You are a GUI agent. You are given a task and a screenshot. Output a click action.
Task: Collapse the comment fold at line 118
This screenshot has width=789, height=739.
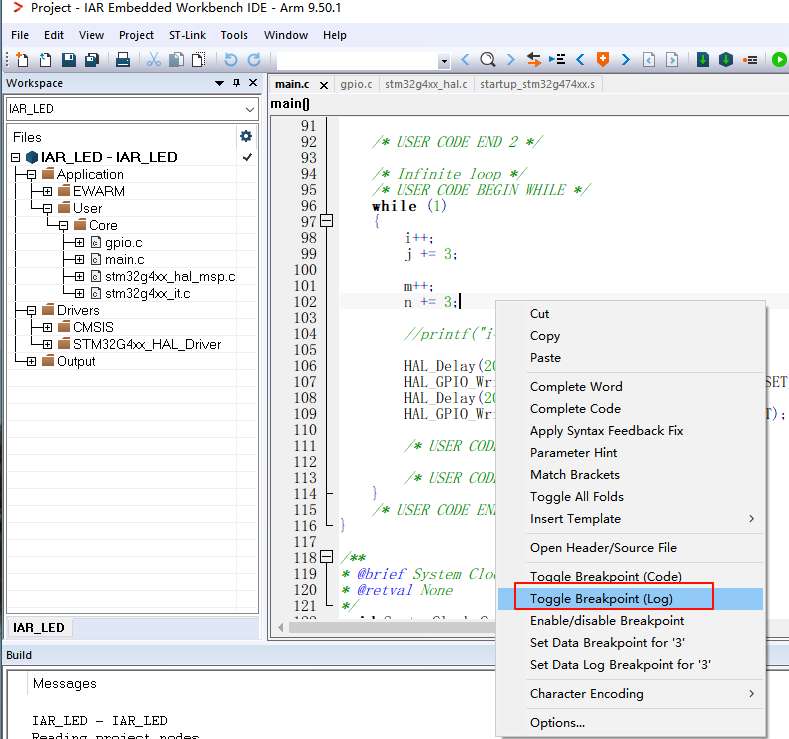tap(327, 556)
